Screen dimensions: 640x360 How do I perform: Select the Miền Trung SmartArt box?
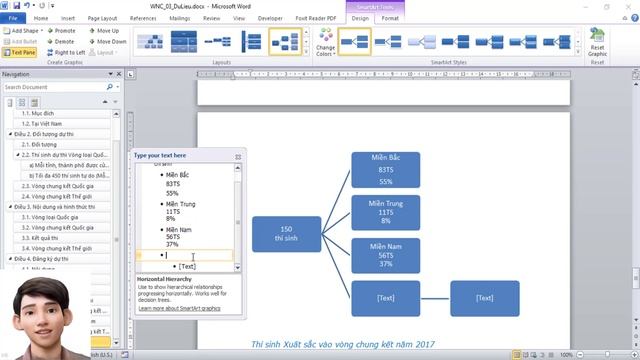385,212
